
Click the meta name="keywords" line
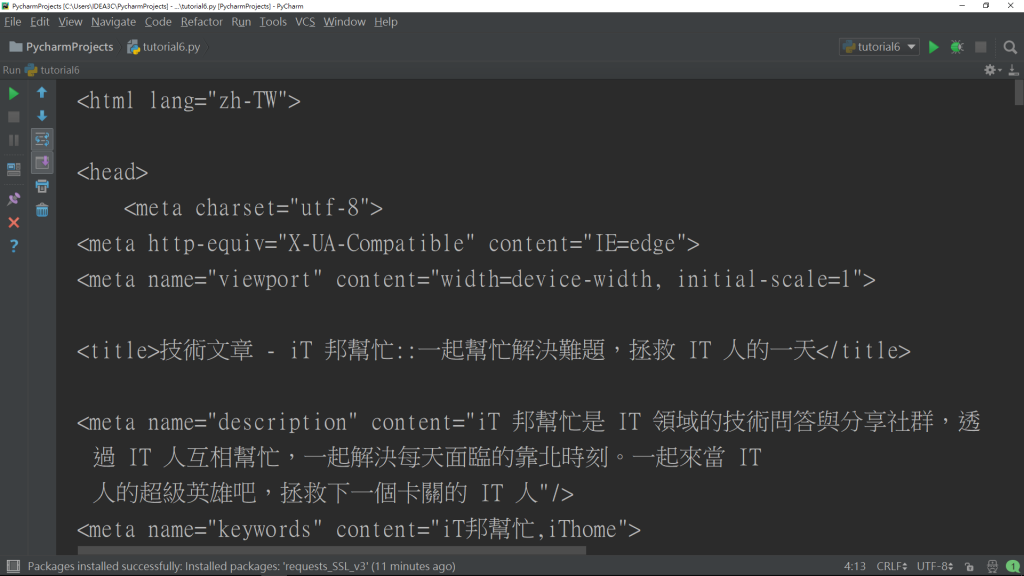click(359, 530)
